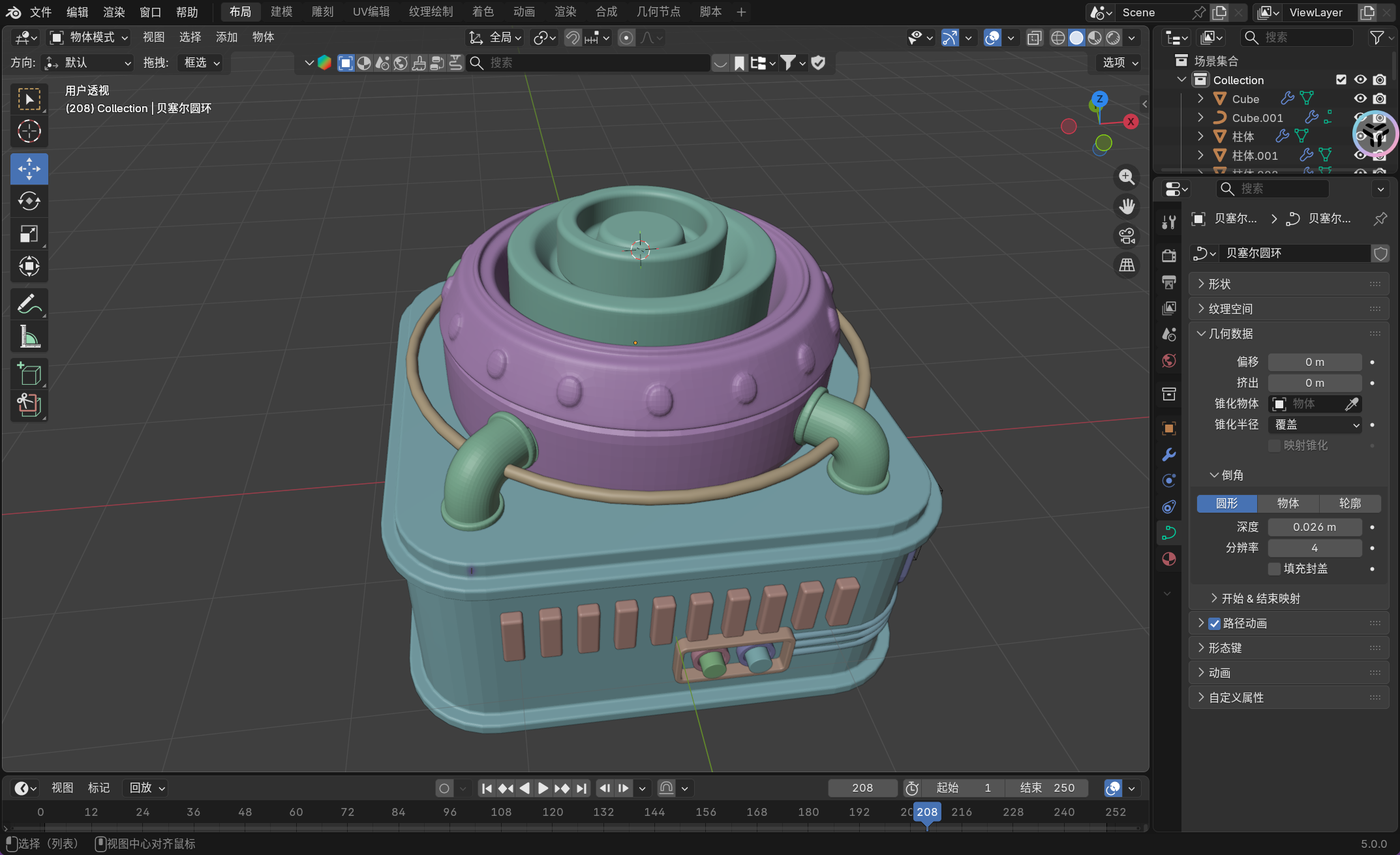Open the 渲染 menu in top bar
1400x855 pixels.
coord(114,12)
